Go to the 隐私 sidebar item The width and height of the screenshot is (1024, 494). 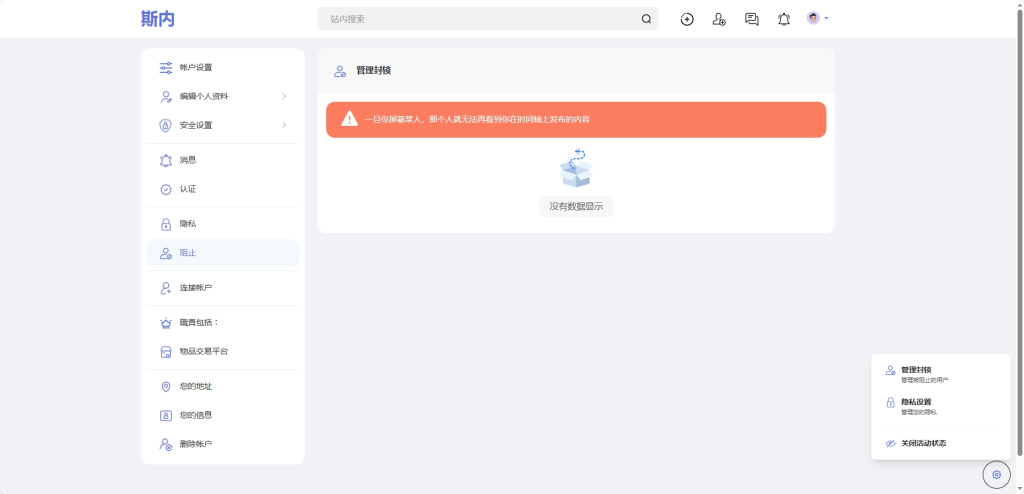(x=223, y=224)
